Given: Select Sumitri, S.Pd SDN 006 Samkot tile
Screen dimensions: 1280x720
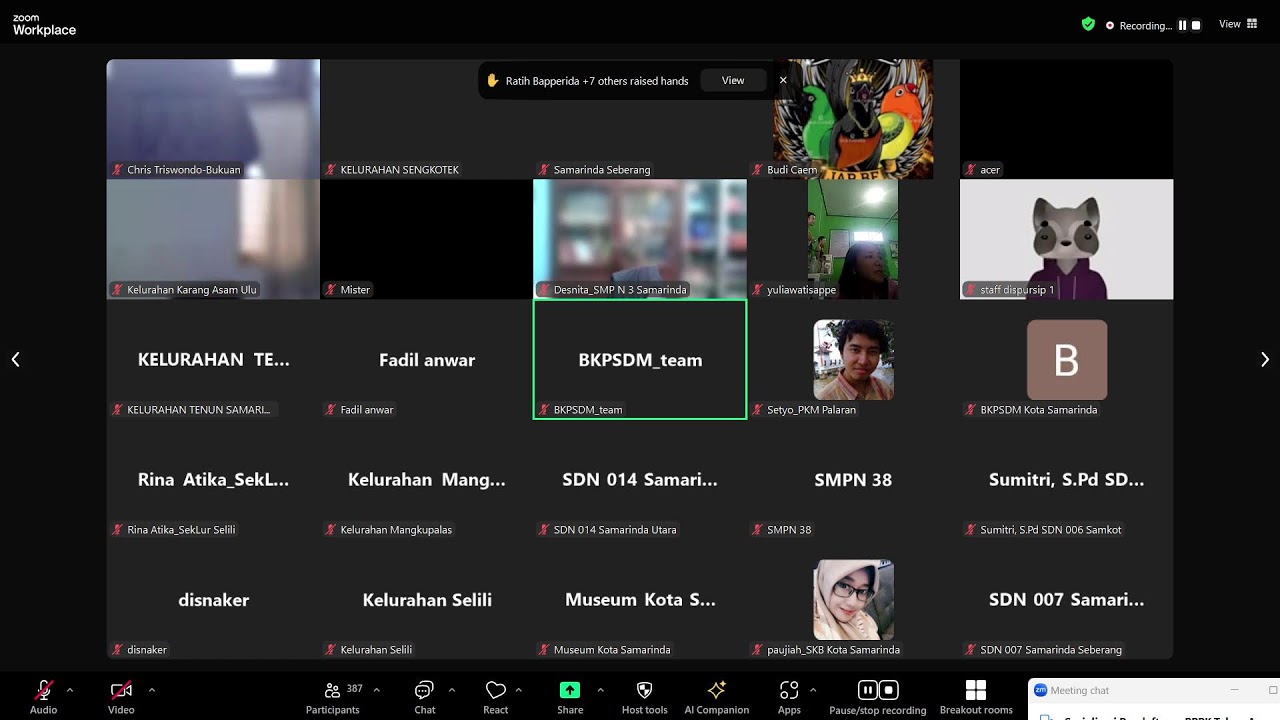Looking at the screenshot, I should click(1066, 479).
